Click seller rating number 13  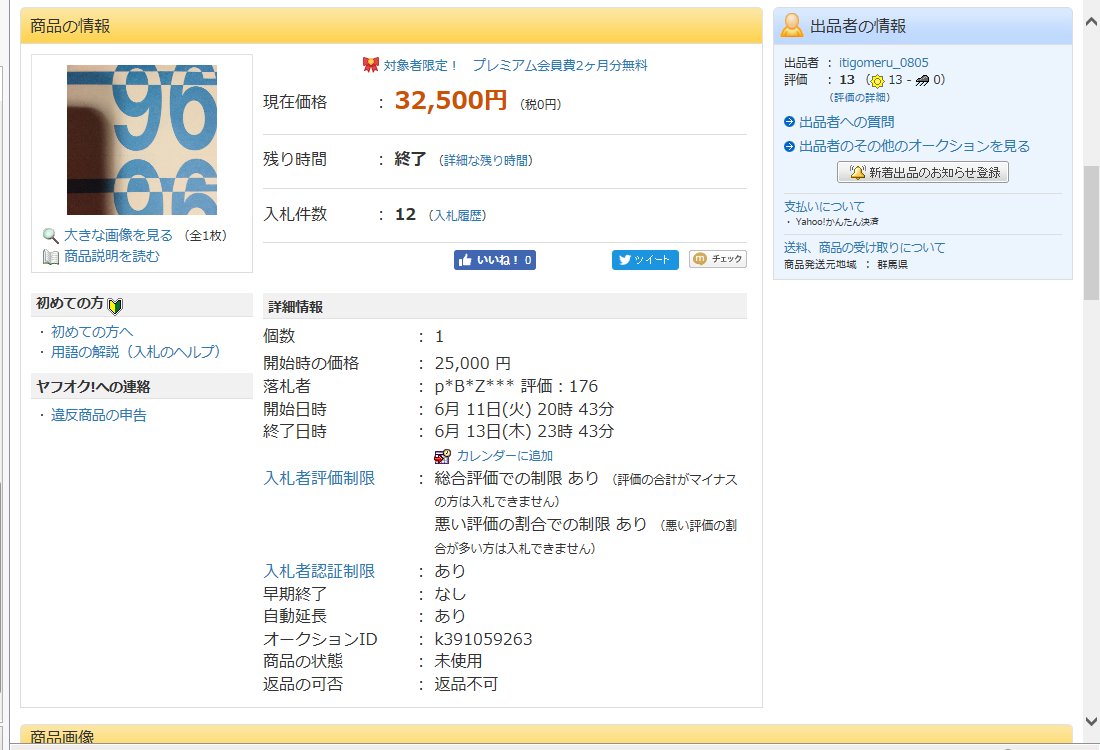(847, 80)
